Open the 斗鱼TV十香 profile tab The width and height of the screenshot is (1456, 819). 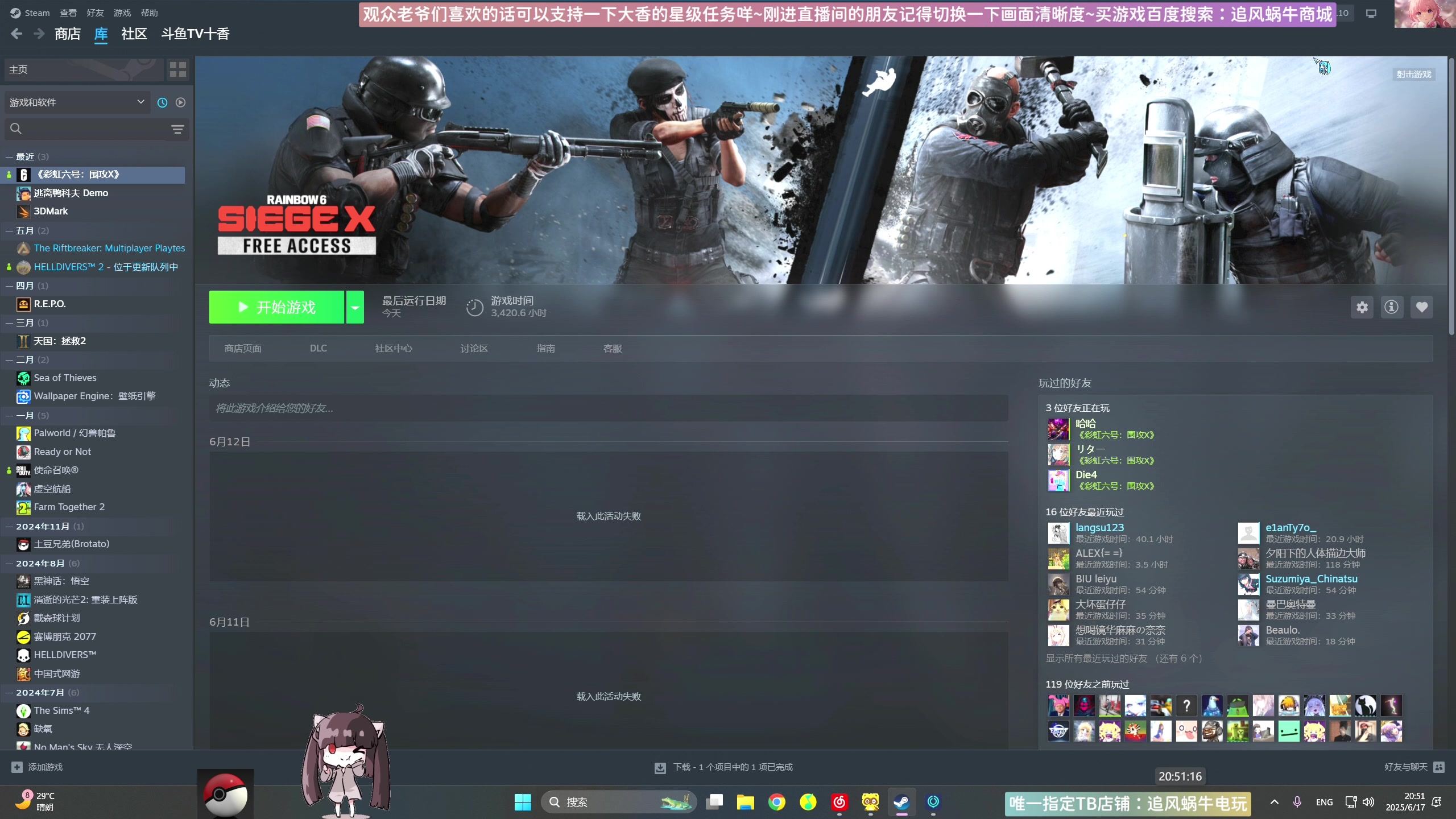click(195, 34)
